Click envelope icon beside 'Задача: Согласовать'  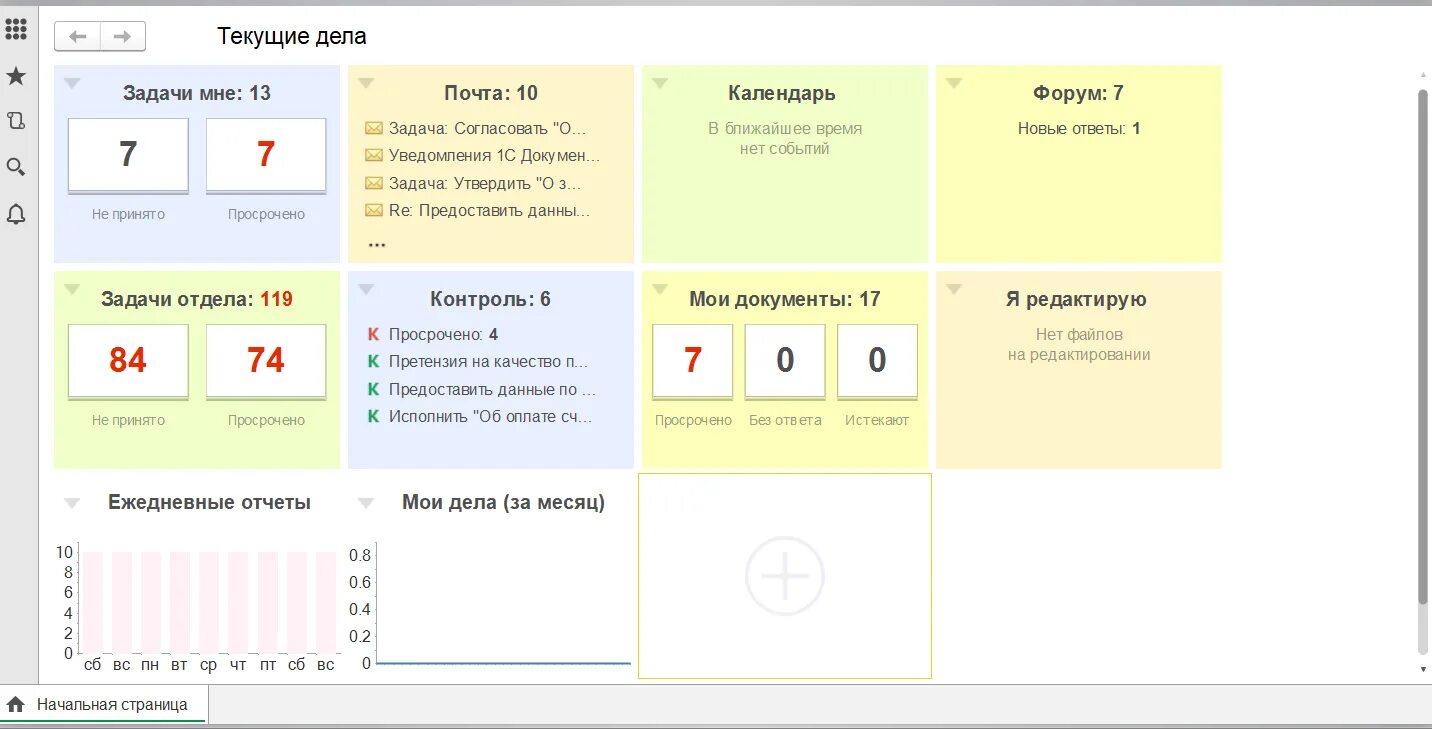374,128
